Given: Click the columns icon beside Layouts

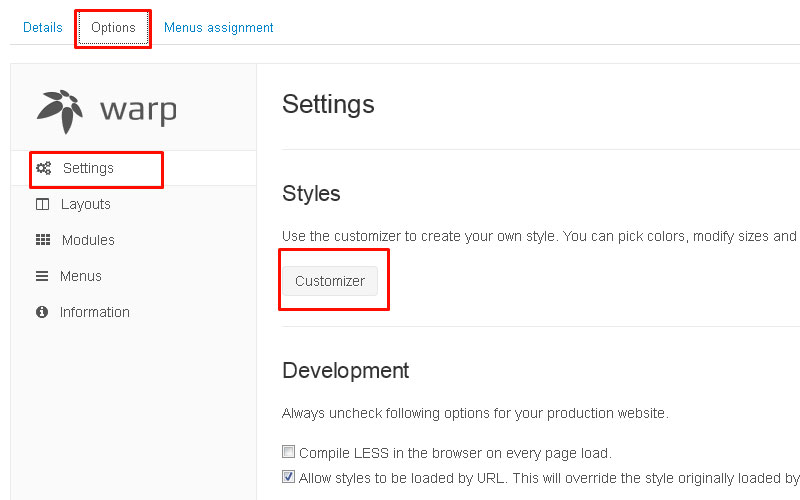Looking at the screenshot, I should pyautogui.click(x=42, y=204).
